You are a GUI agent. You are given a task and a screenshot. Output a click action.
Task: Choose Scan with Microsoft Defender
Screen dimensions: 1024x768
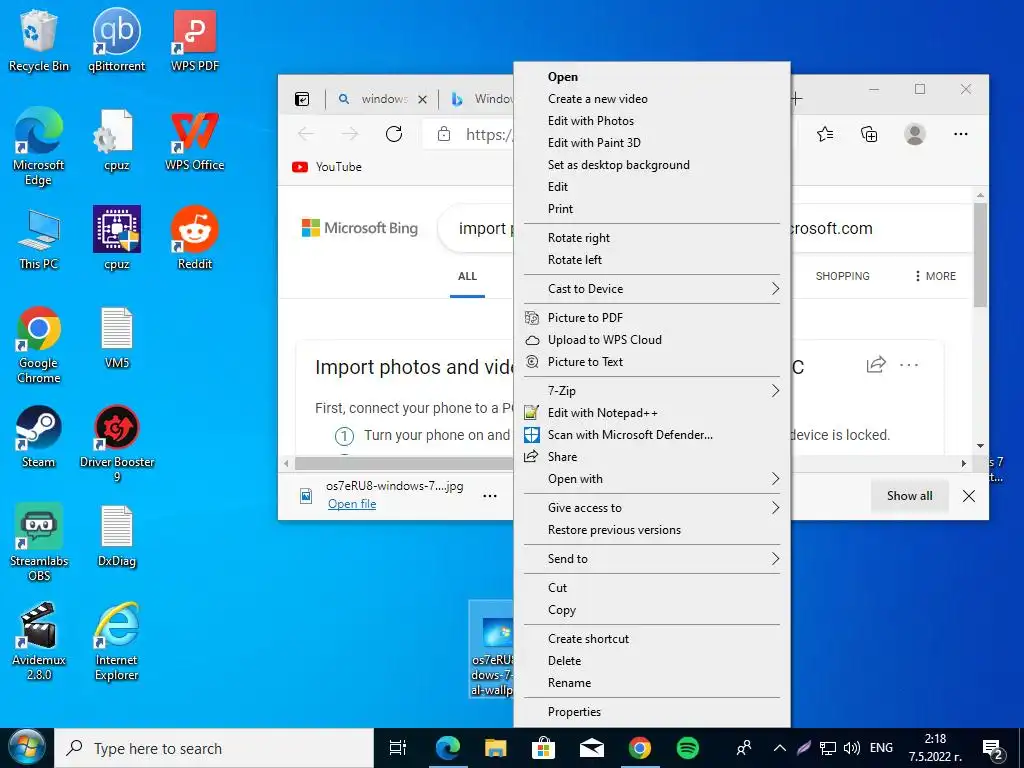tap(652, 434)
